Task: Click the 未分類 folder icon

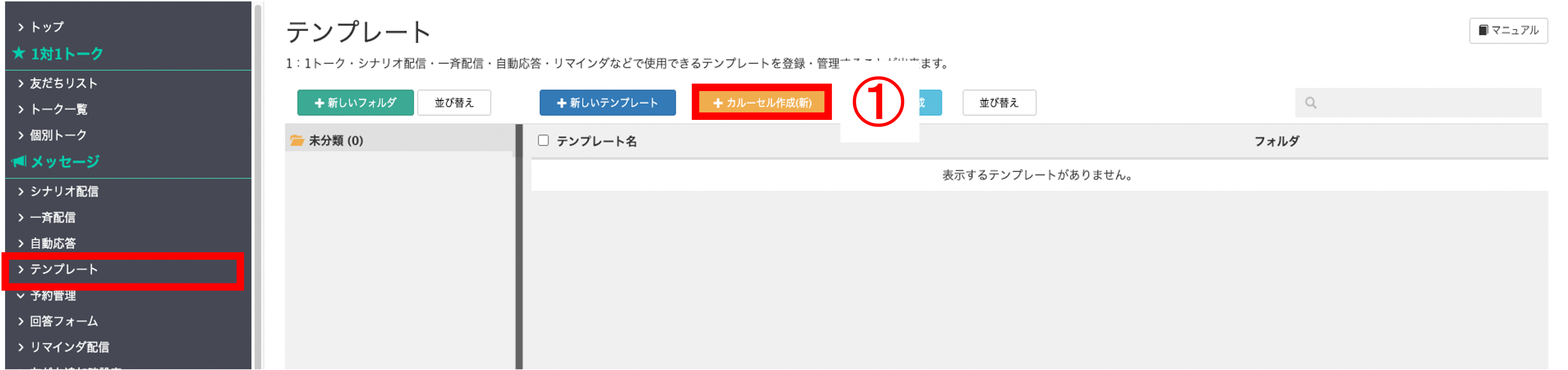Action: pos(297,141)
